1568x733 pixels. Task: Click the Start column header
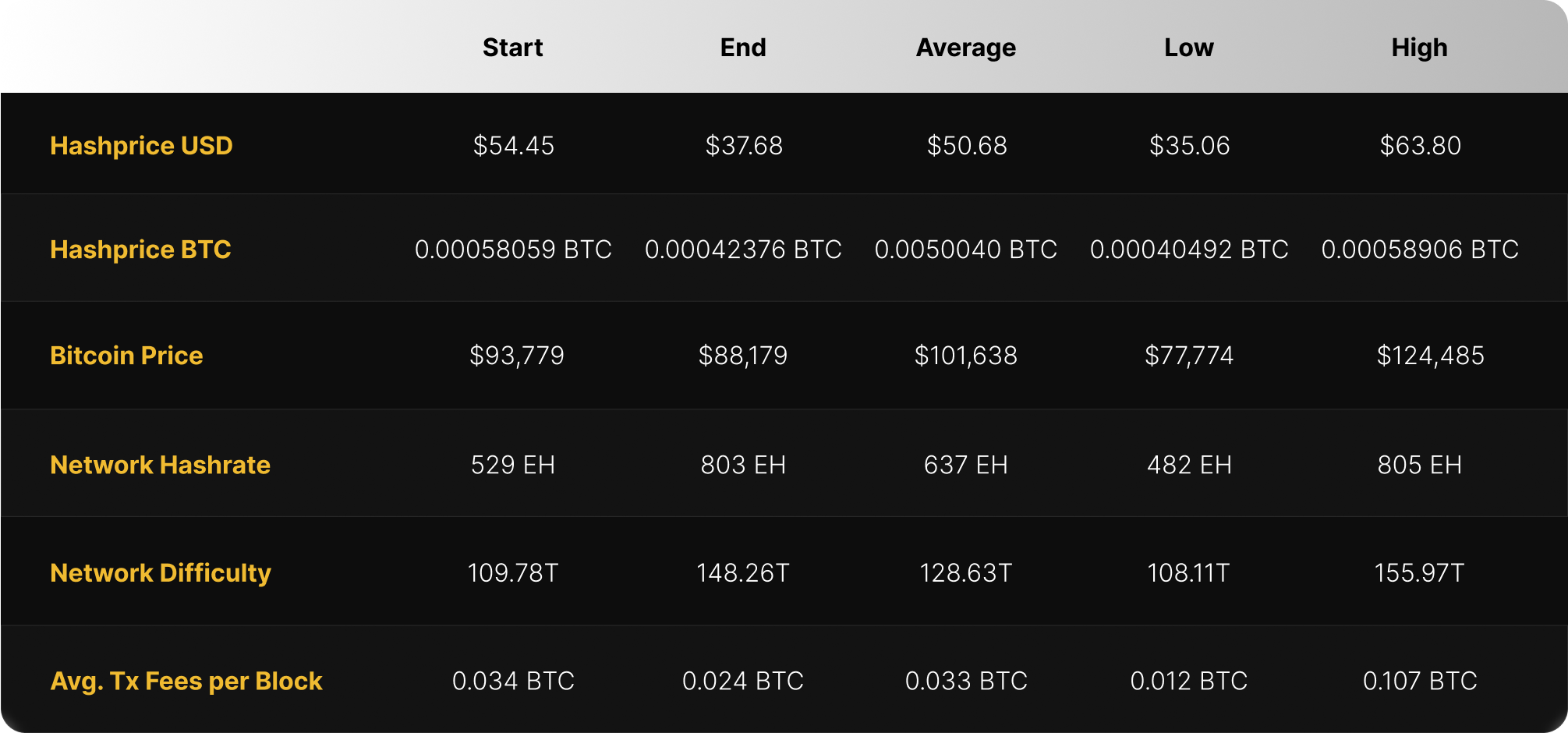tap(512, 48)
